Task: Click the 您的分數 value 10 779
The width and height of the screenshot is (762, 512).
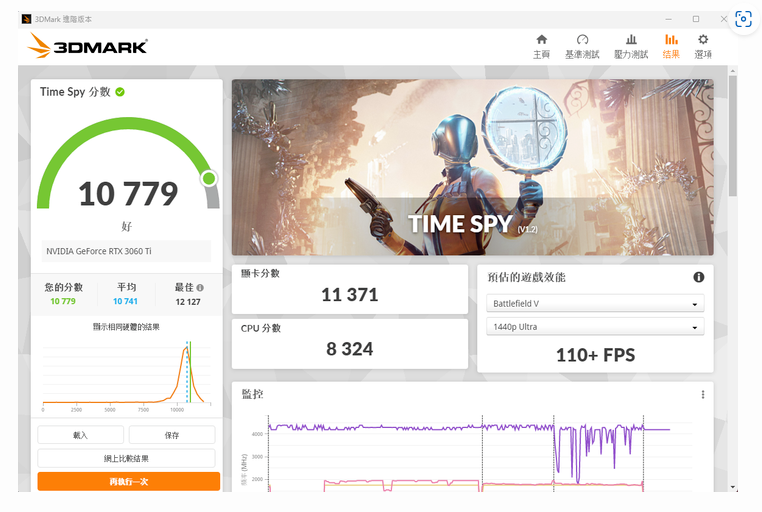Action: (x=63, y=301)
